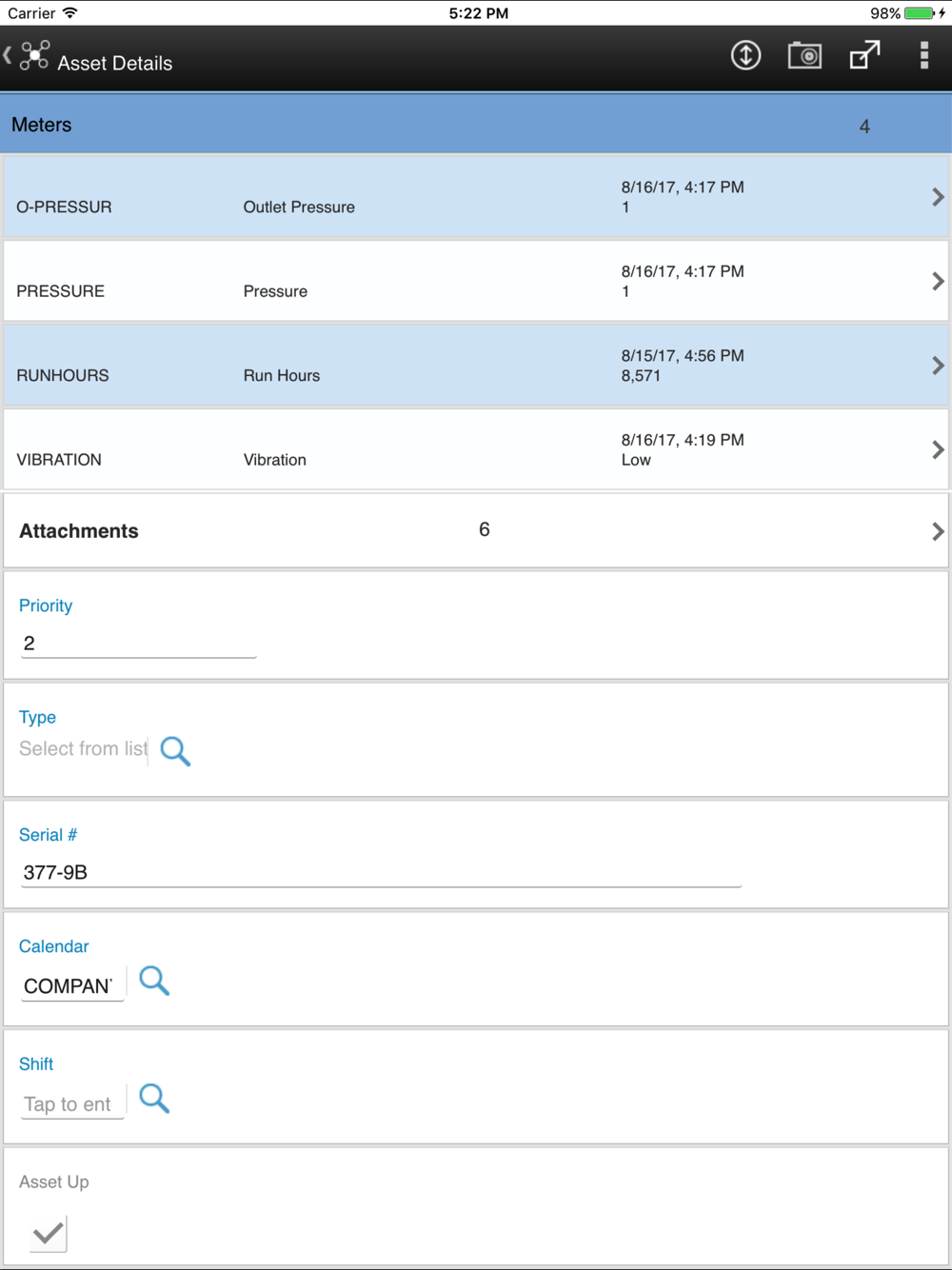Select the VIBRATION meter row
Screen dimensions: 952x1270
(476, 449)
